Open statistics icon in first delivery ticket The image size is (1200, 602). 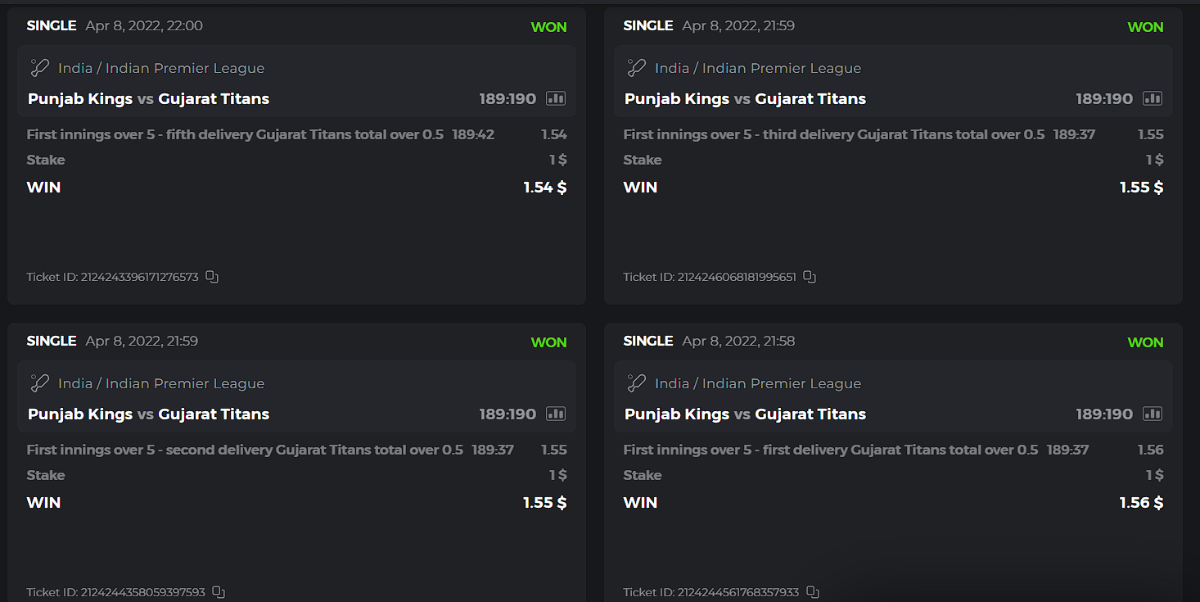tap(1153, 414)
